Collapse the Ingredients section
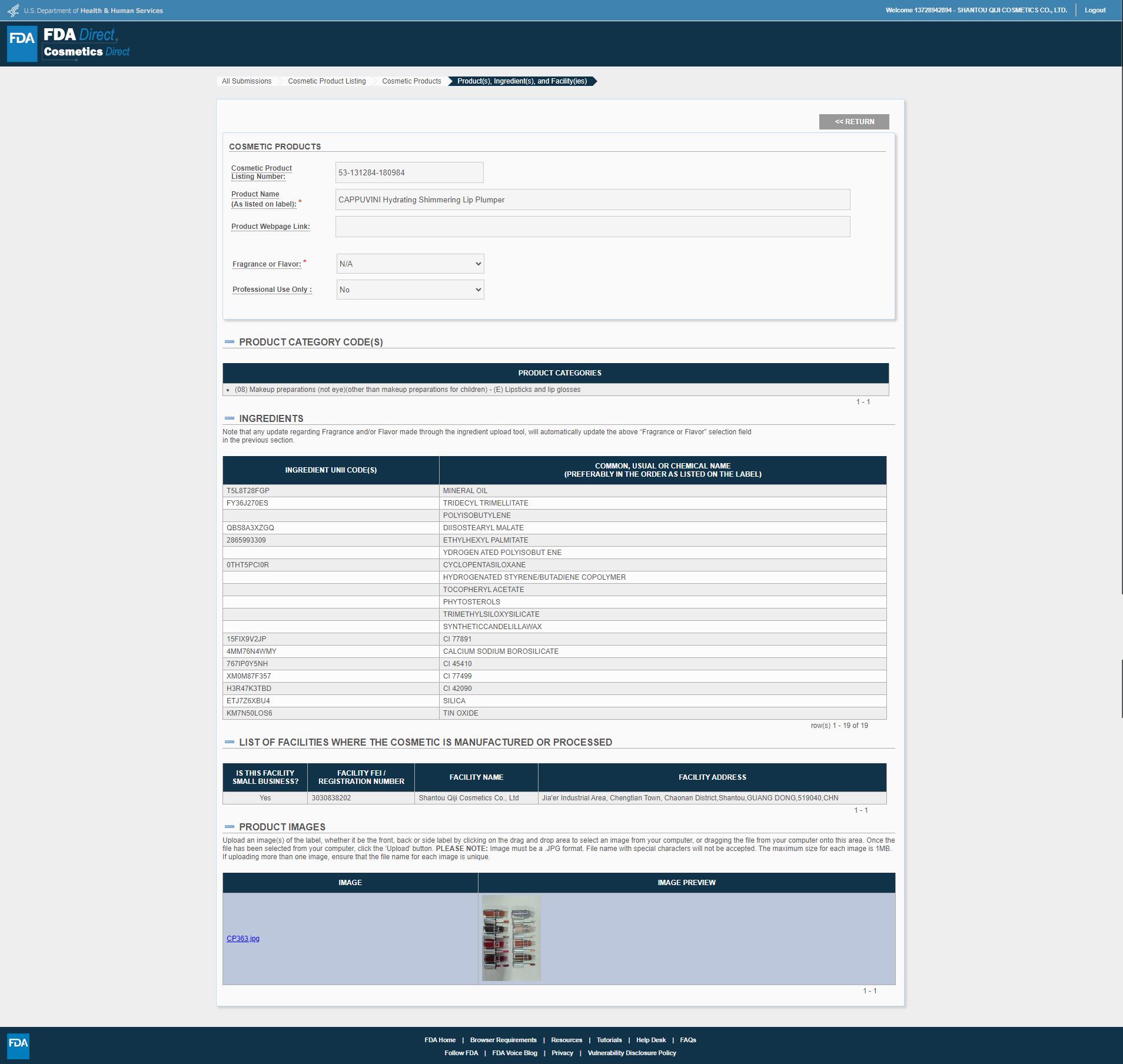The image size is (1123, 1064). pyautogui.click(x=230, y=418)
